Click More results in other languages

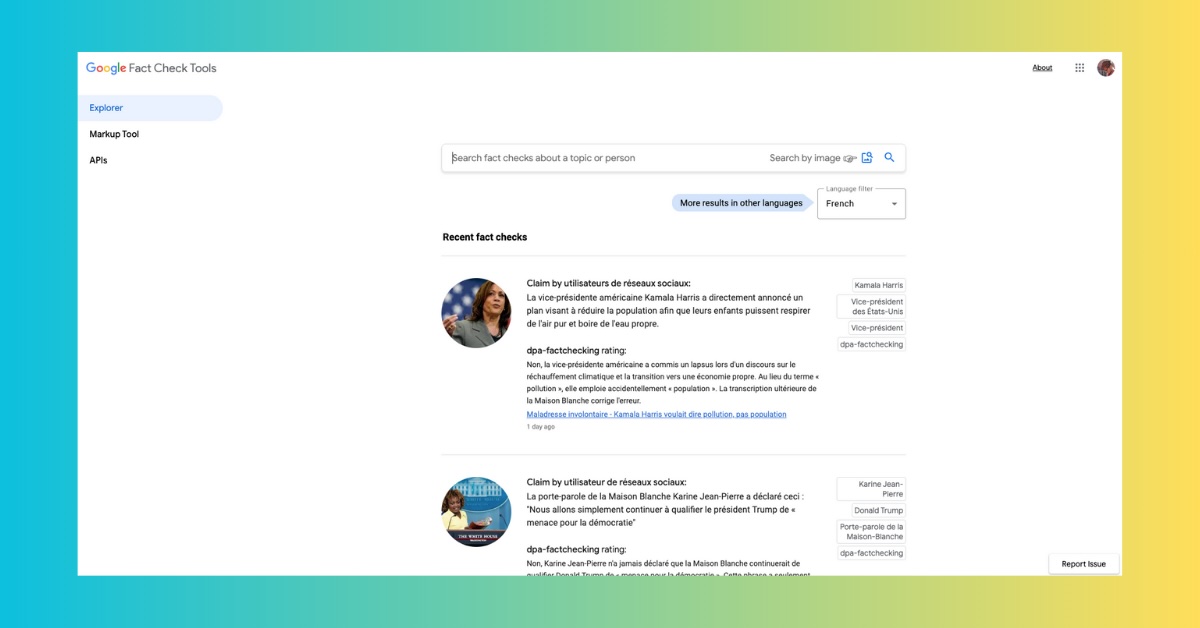coord(741,203)
